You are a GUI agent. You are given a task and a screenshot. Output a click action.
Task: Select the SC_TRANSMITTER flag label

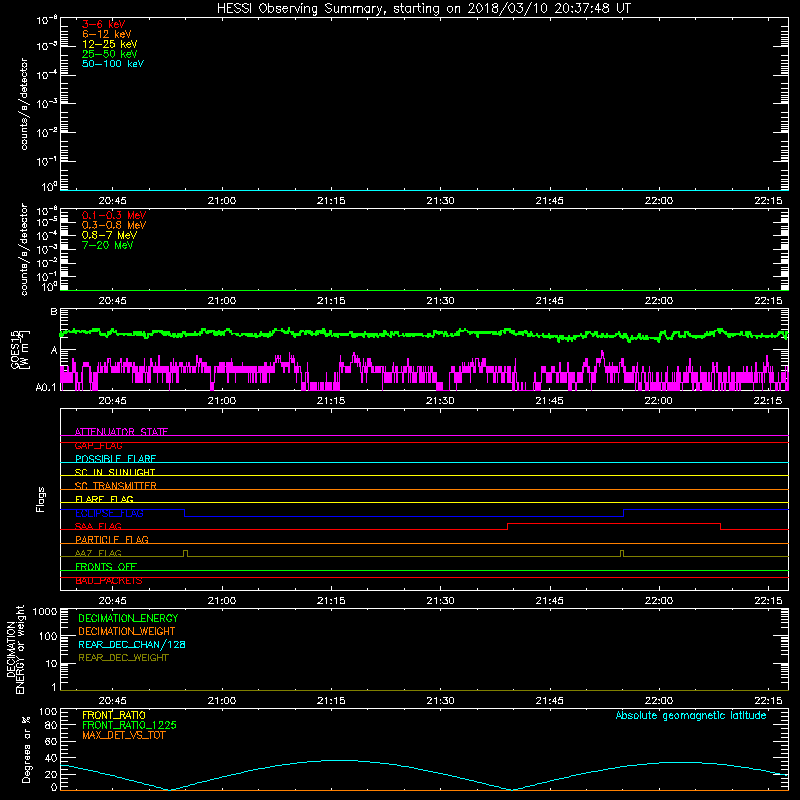pos(115,486)
